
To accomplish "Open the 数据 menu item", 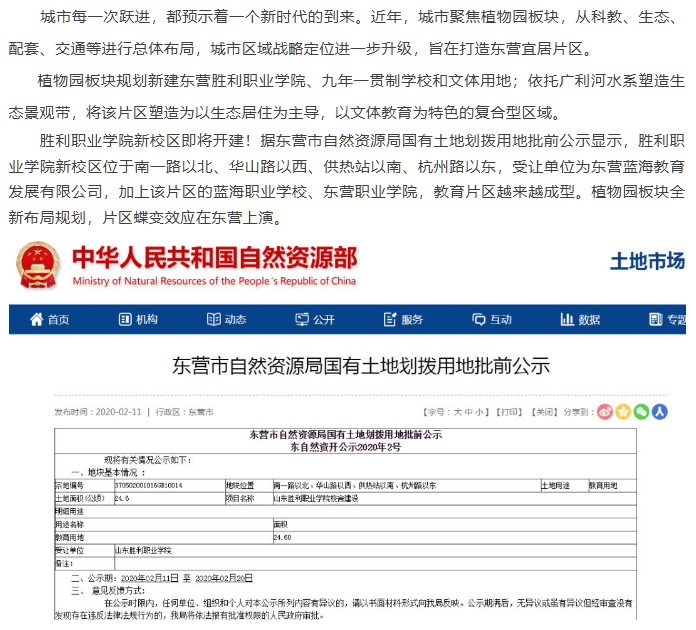I will point(580,319).
